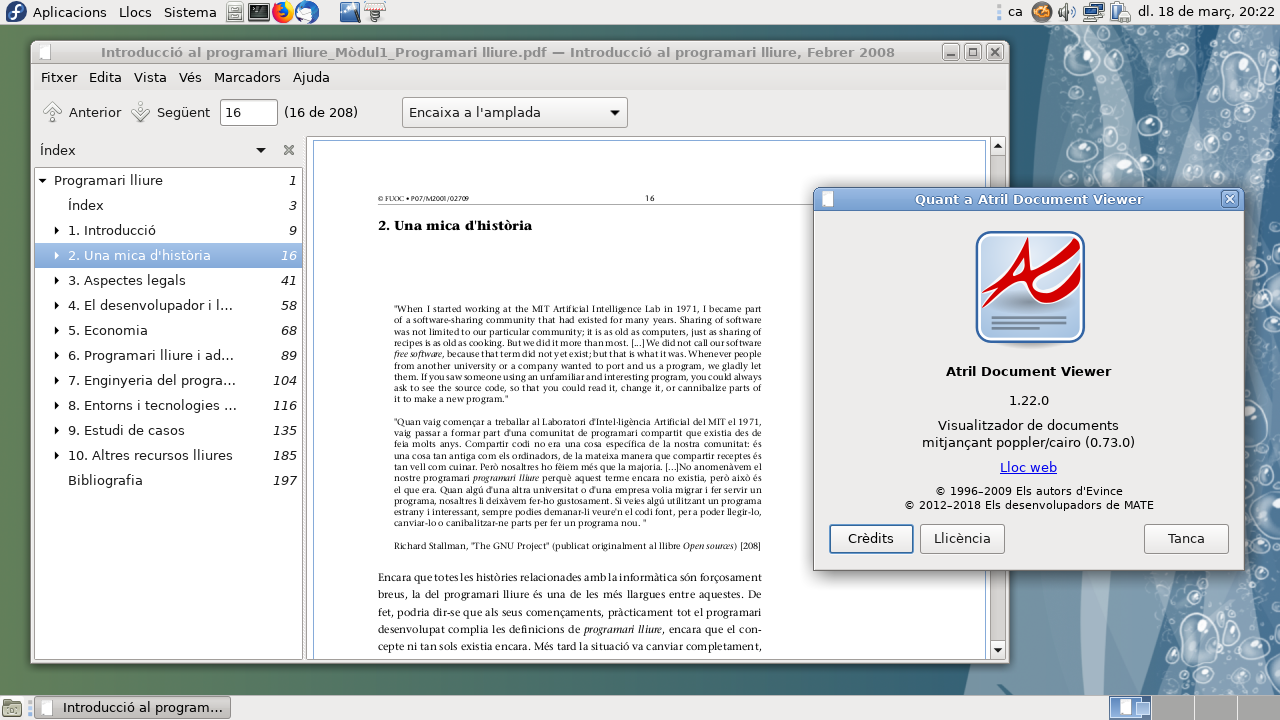
Task: Click the 'ca' keyboard layout indicator
Action: click(1014, 12)
